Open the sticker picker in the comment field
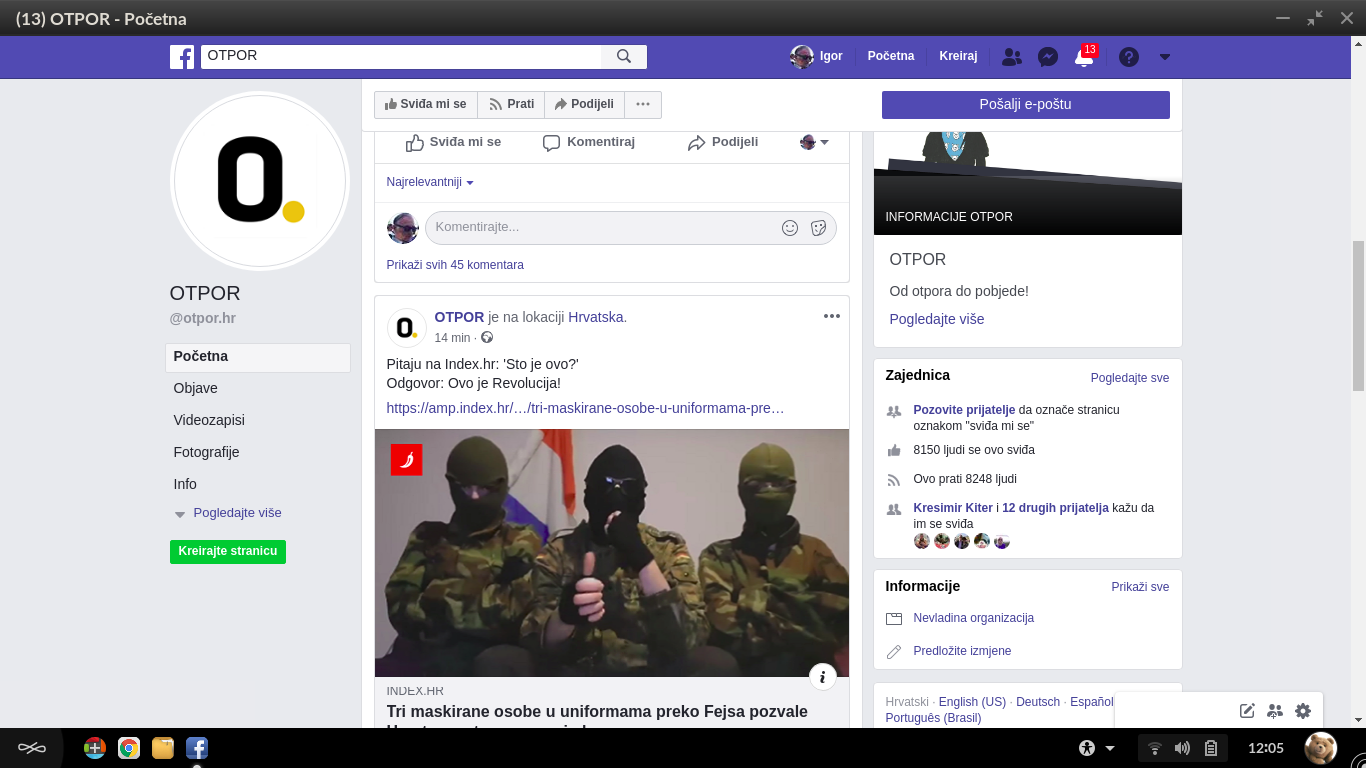 click(x=818, y=227)
